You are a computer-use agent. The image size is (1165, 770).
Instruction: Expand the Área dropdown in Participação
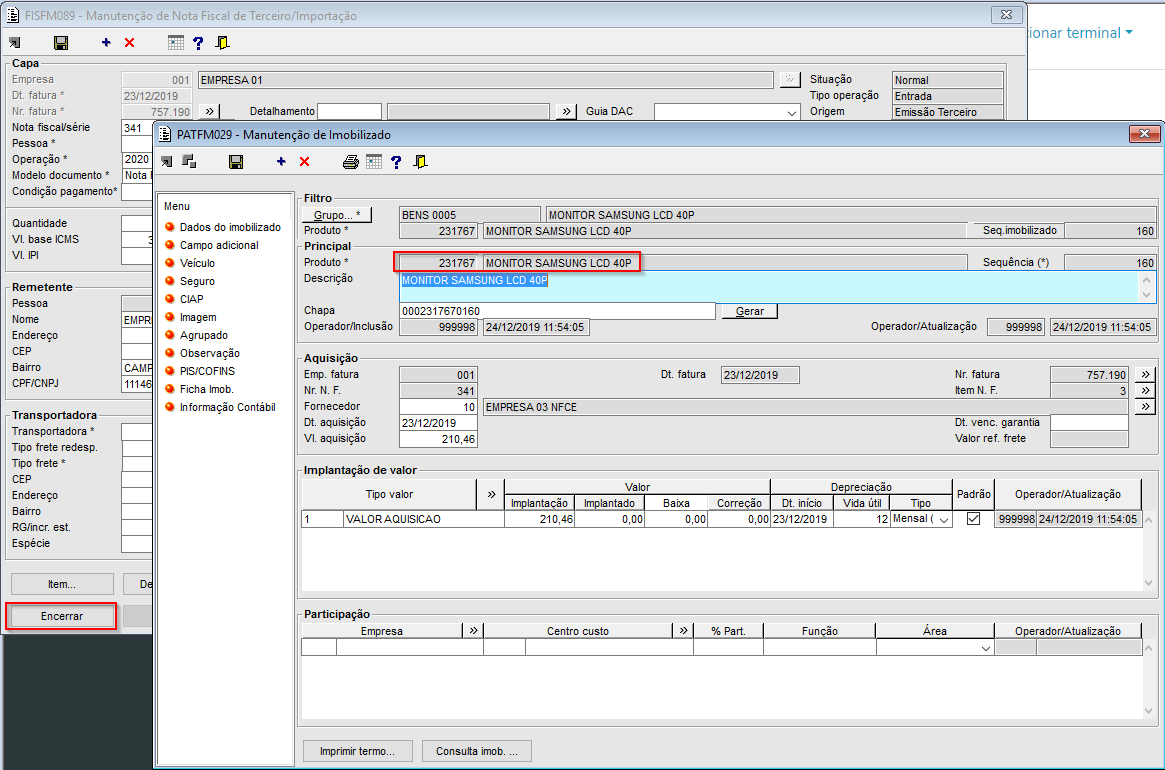[986, 649]
